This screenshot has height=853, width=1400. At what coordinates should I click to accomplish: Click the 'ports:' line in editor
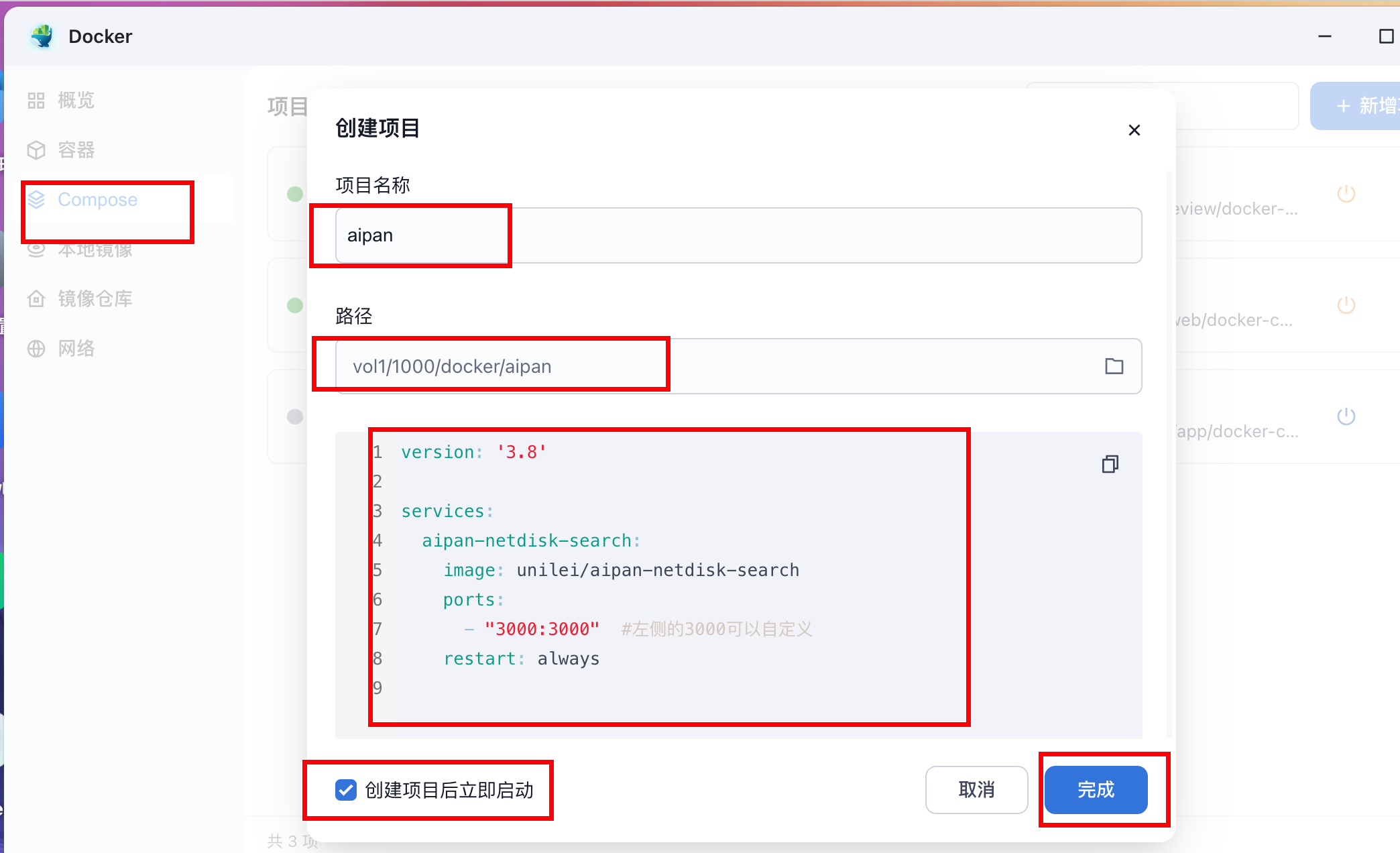click(x=473, y=600)
